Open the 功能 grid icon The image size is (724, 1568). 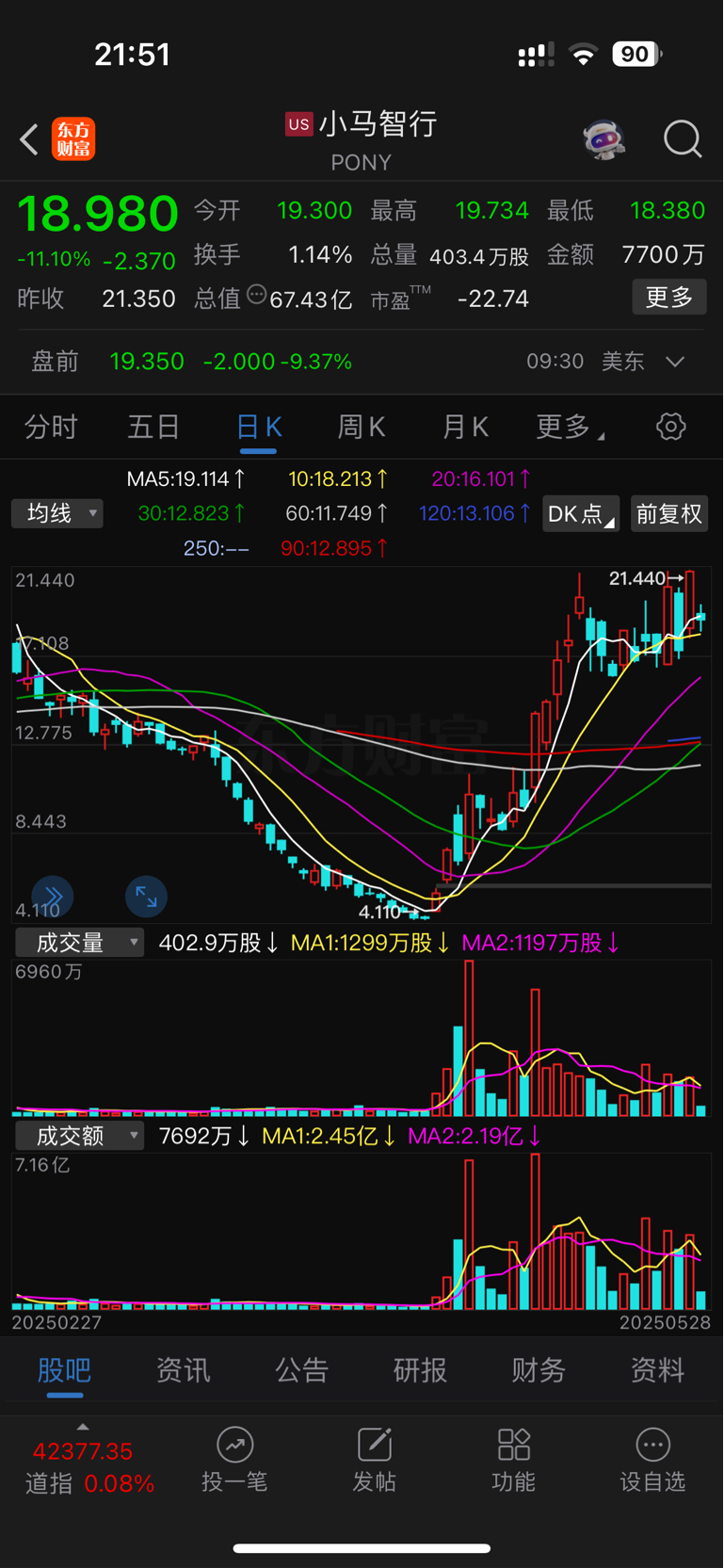click(x=513, y=1444)
